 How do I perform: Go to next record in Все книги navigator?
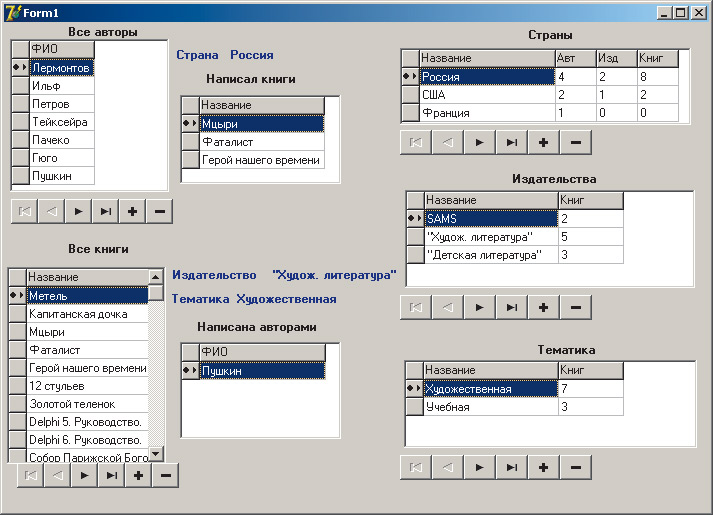[84, 475]
